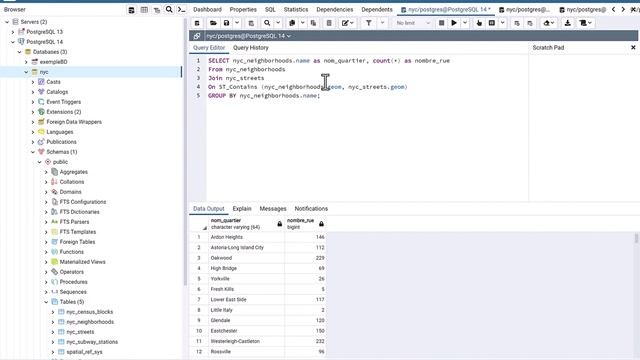
Task: Open the nyc/postgres@PostgreSQL 14 connection dropdown
Action: pyautogui.click(x=249, y=36)
